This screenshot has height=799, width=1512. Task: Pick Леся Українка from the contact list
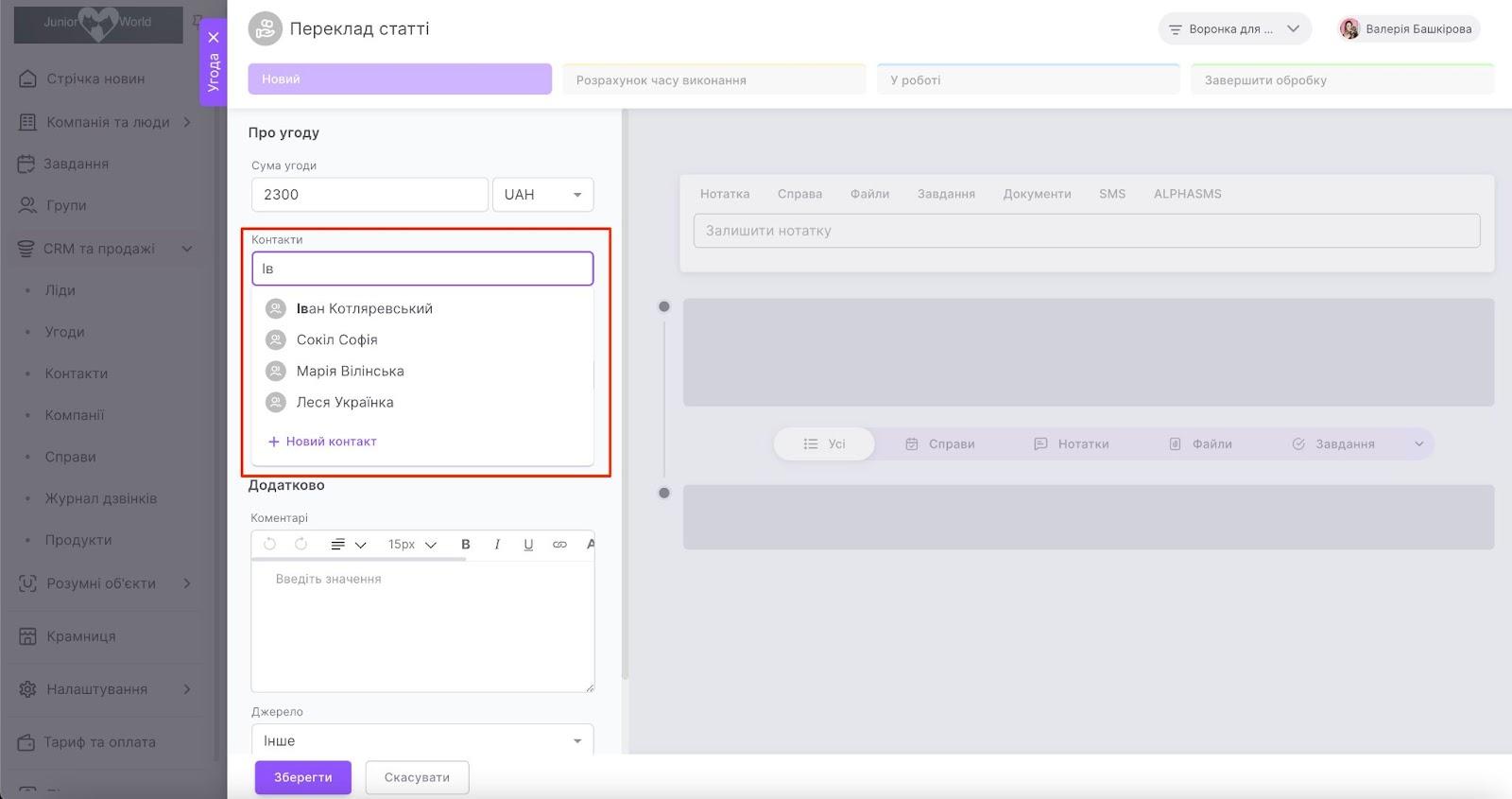[x=345, y=402]
